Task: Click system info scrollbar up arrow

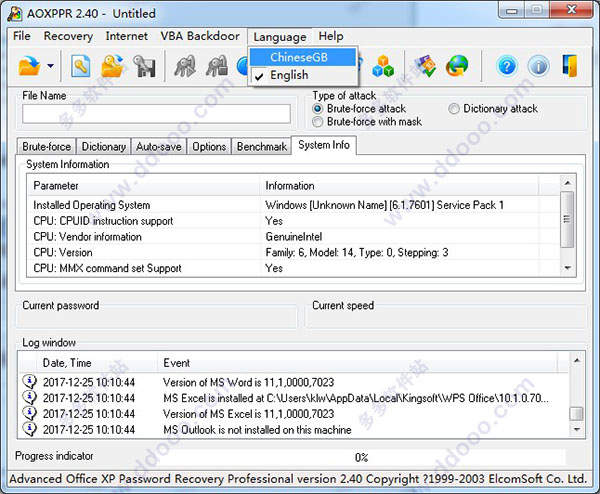Action: [567, 183]
